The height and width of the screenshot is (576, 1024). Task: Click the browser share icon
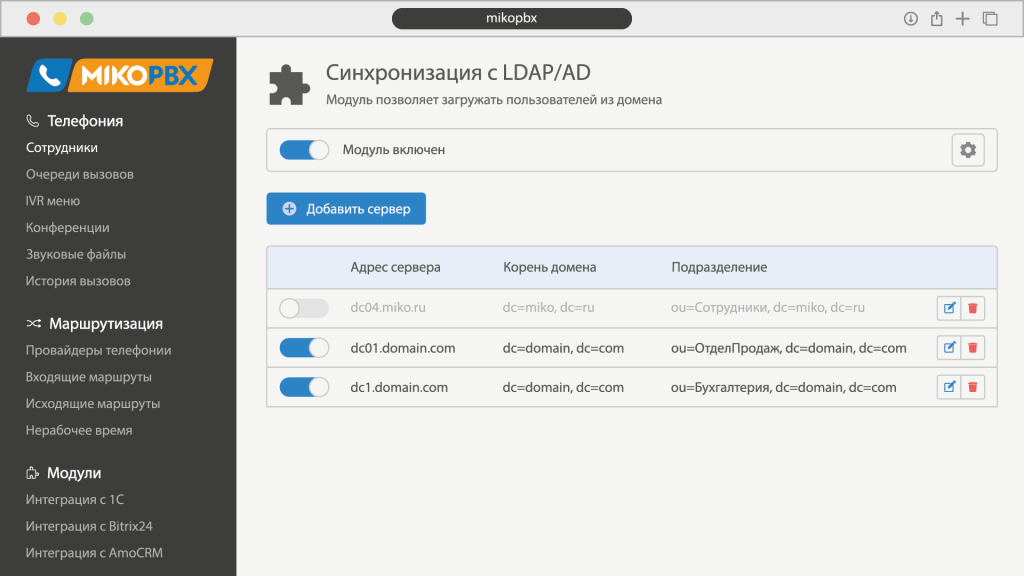tap(937, 19)
